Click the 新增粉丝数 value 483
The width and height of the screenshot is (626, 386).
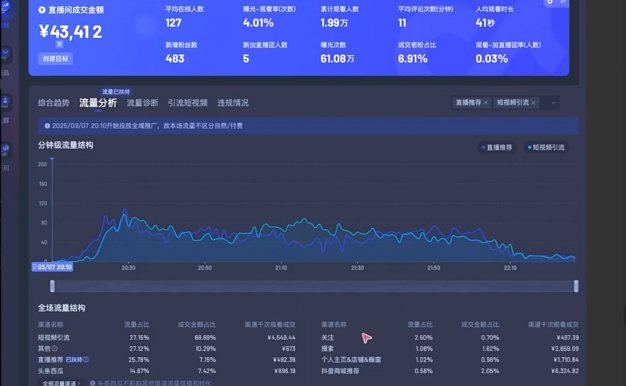point(175,59)
